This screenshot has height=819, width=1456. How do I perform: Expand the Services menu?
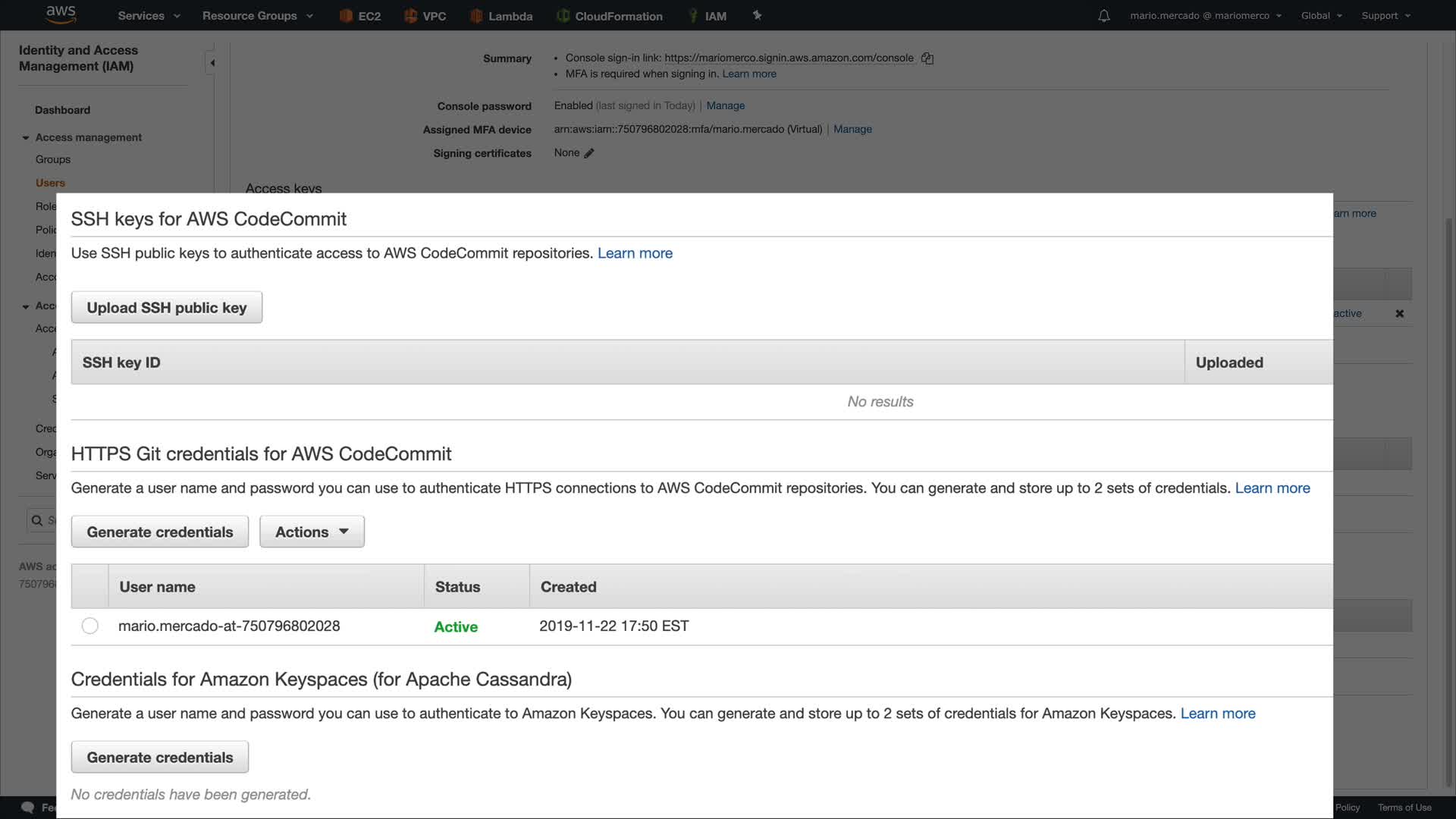(x=149, y=16)
